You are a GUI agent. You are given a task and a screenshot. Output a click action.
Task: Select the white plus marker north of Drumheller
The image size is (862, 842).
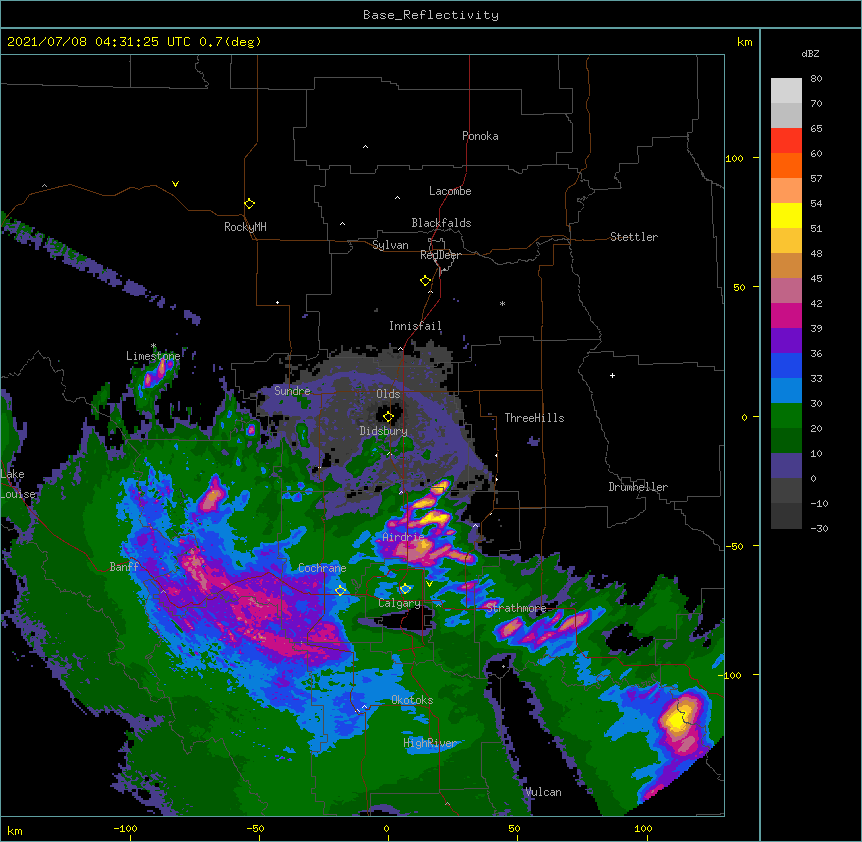click(612, 375)
